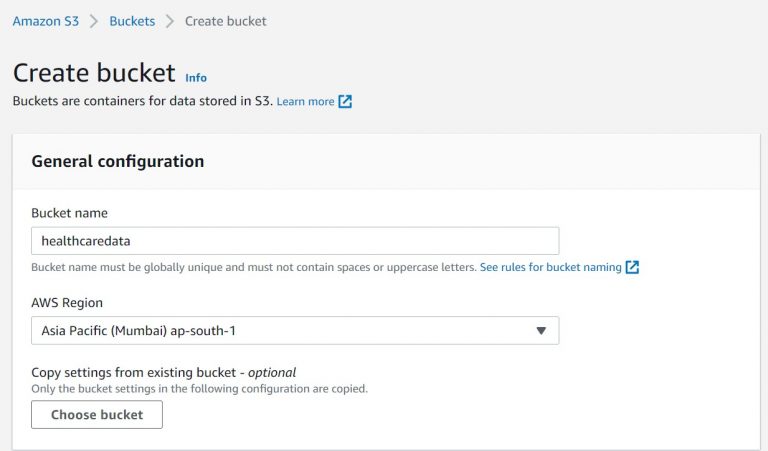The height and width of the screenshot is (451, 768).
Task: Click the General configuration section header
Action: (x=118, y=161)
